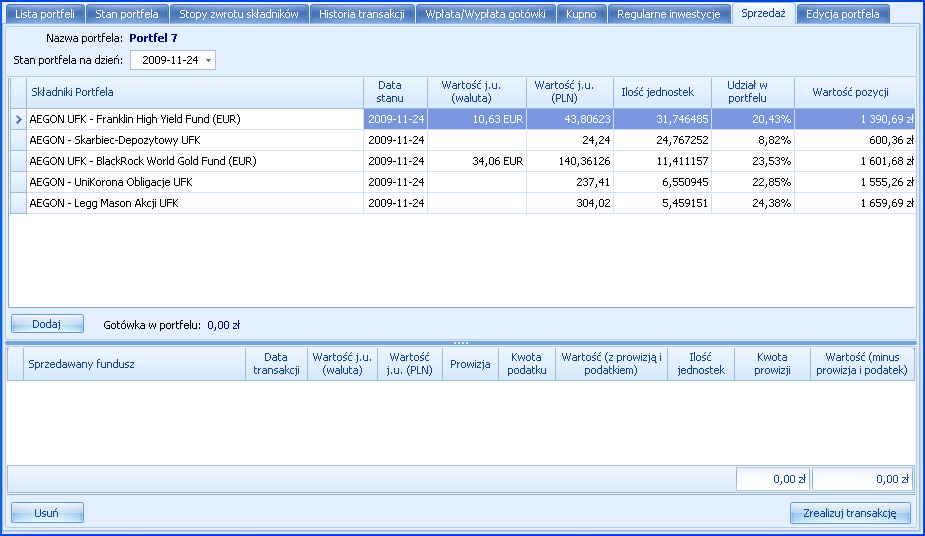Open Stopy zwrotu składników tab

(239, 14)
